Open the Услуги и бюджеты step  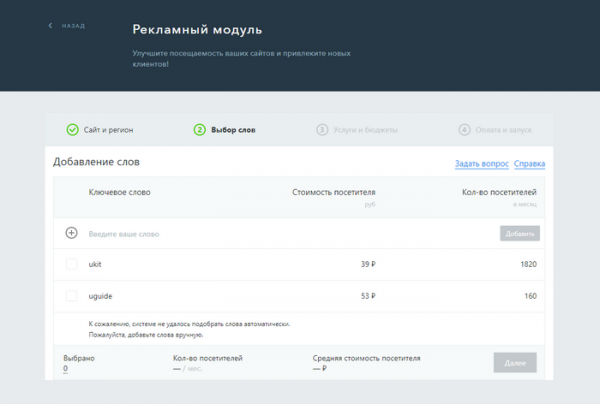click(x=365, y=130)
